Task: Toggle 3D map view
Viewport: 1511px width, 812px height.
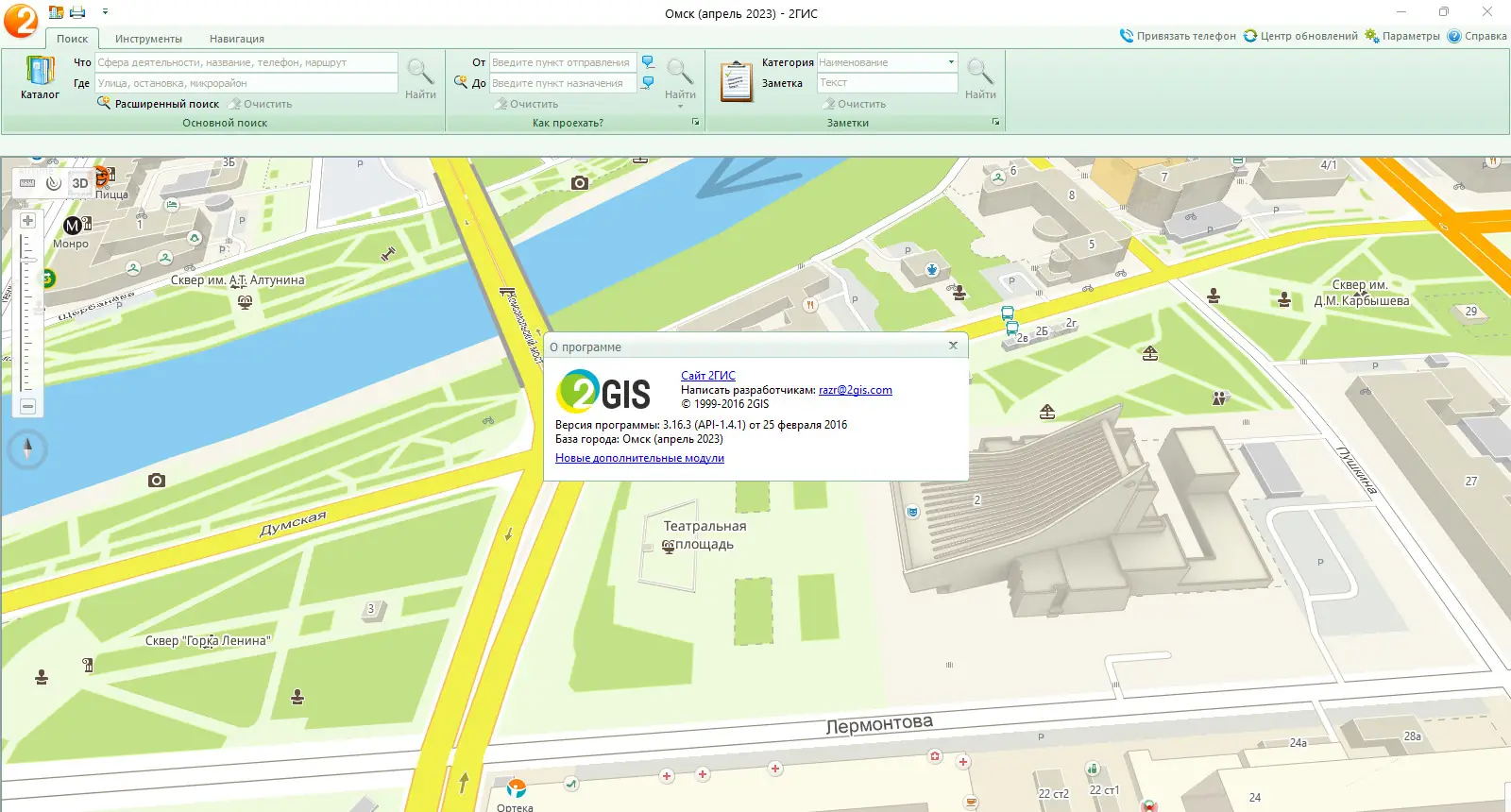Action: coord(80,183)
